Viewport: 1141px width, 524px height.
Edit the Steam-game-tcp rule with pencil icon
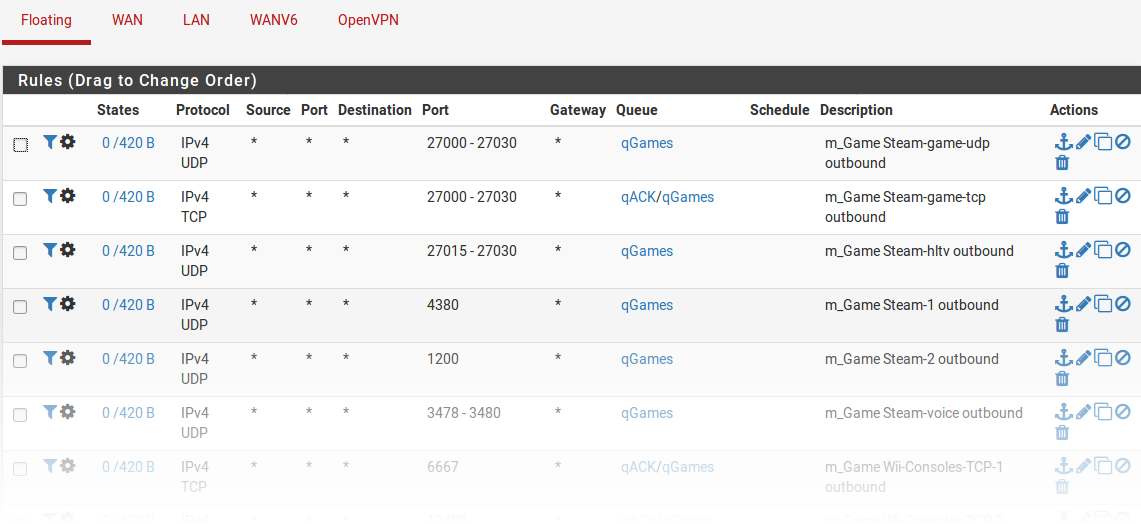(1083, 196)
